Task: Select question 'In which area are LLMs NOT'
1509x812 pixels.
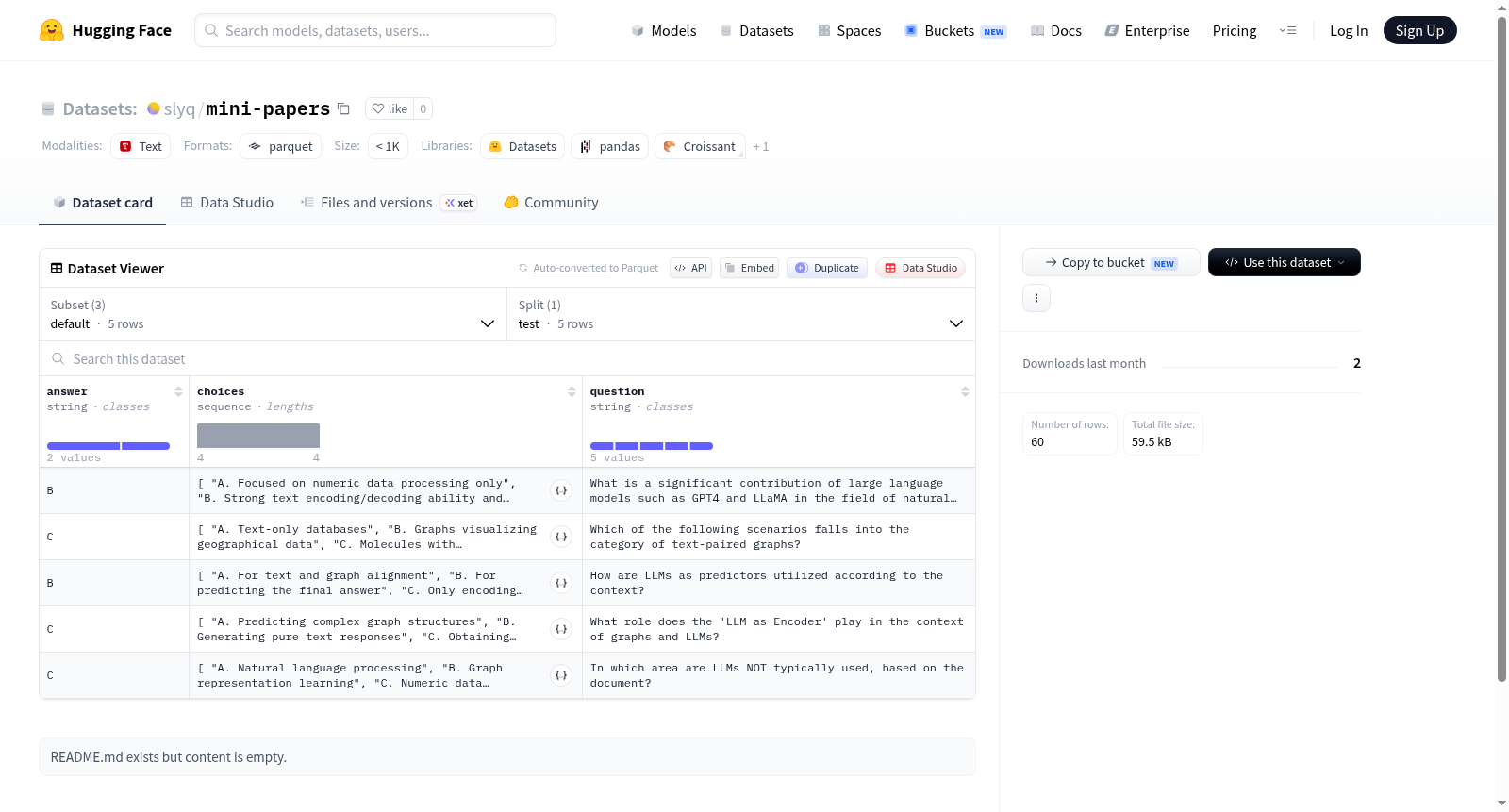Action: click(779, 675)
